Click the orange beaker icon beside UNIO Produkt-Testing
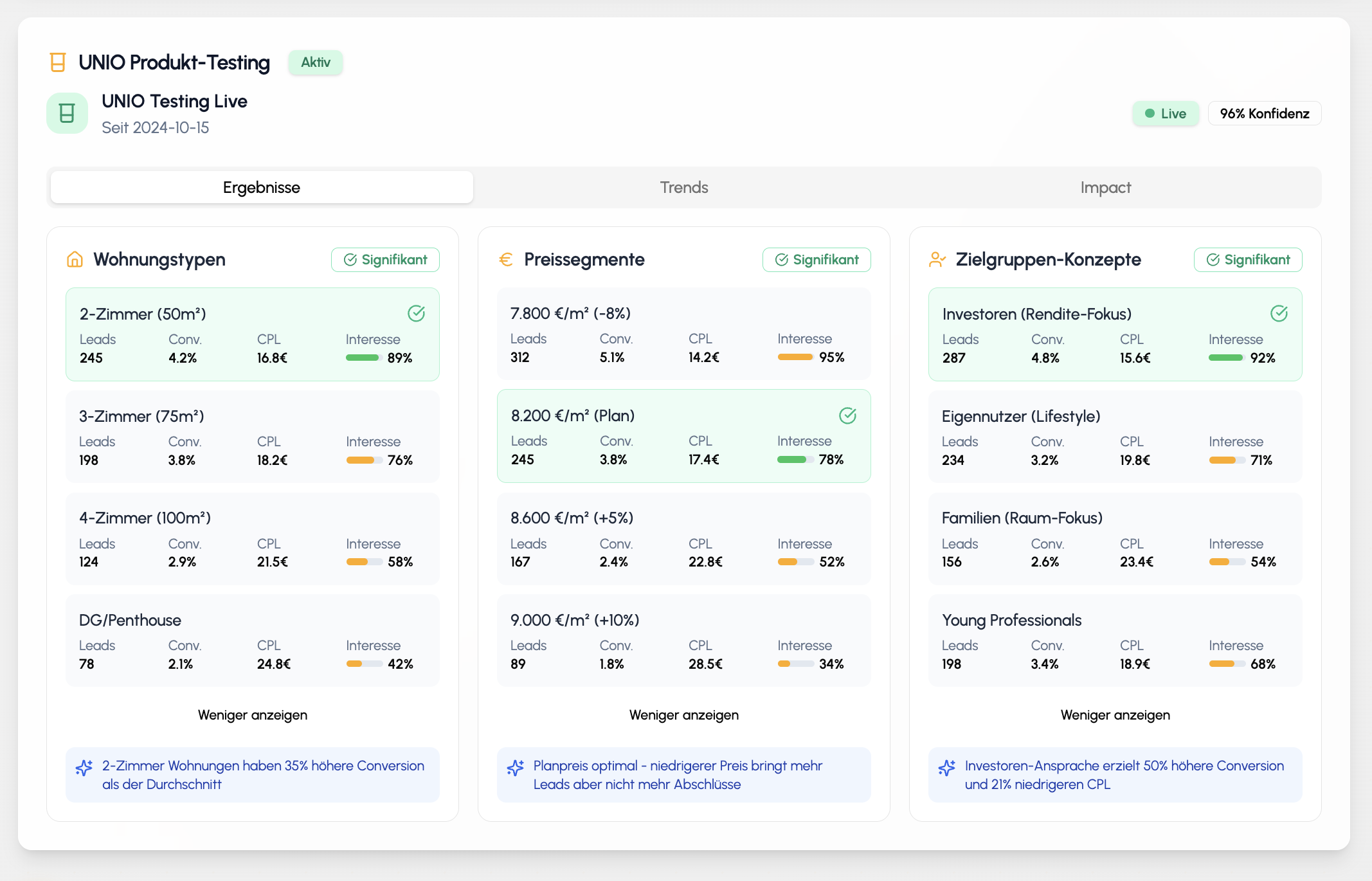The height and width of the screenshot is (881, 1372). 58,62
